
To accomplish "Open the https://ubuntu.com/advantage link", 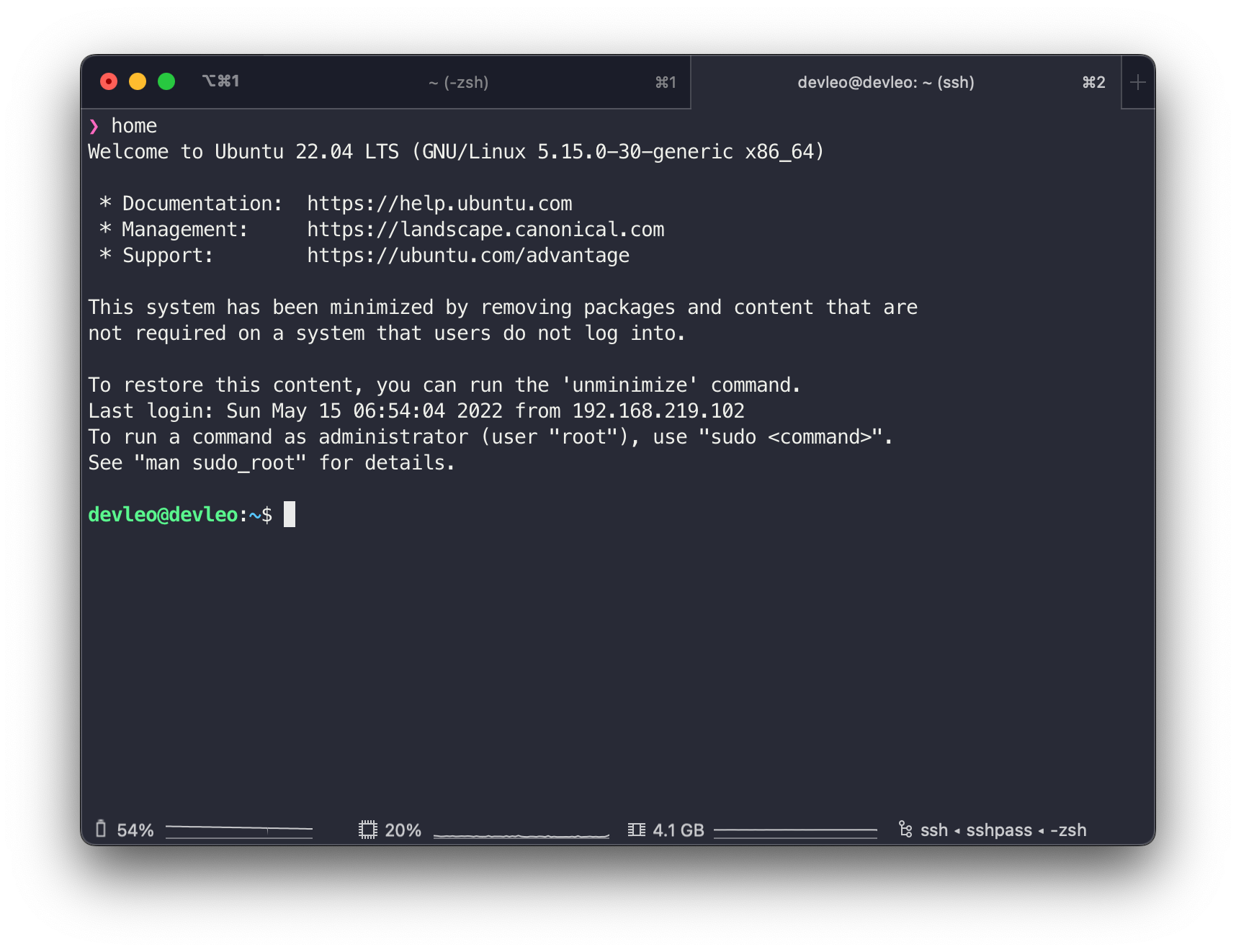I will (468, 256).
